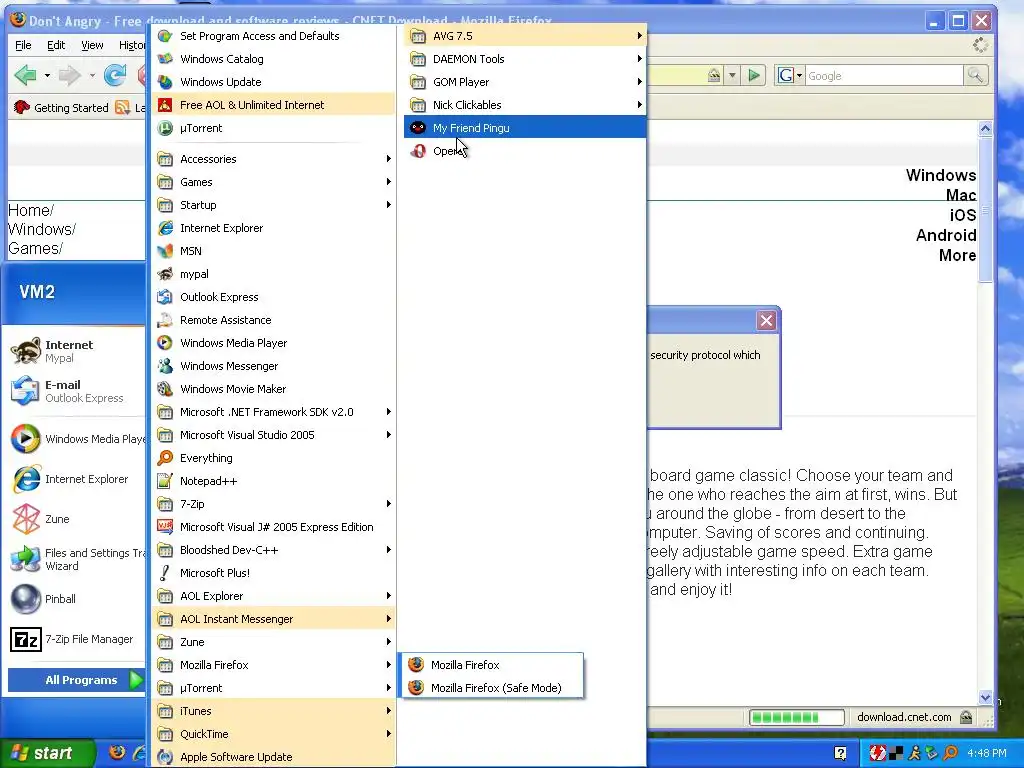Open Set Program Access and Defaults

point(275,36)
